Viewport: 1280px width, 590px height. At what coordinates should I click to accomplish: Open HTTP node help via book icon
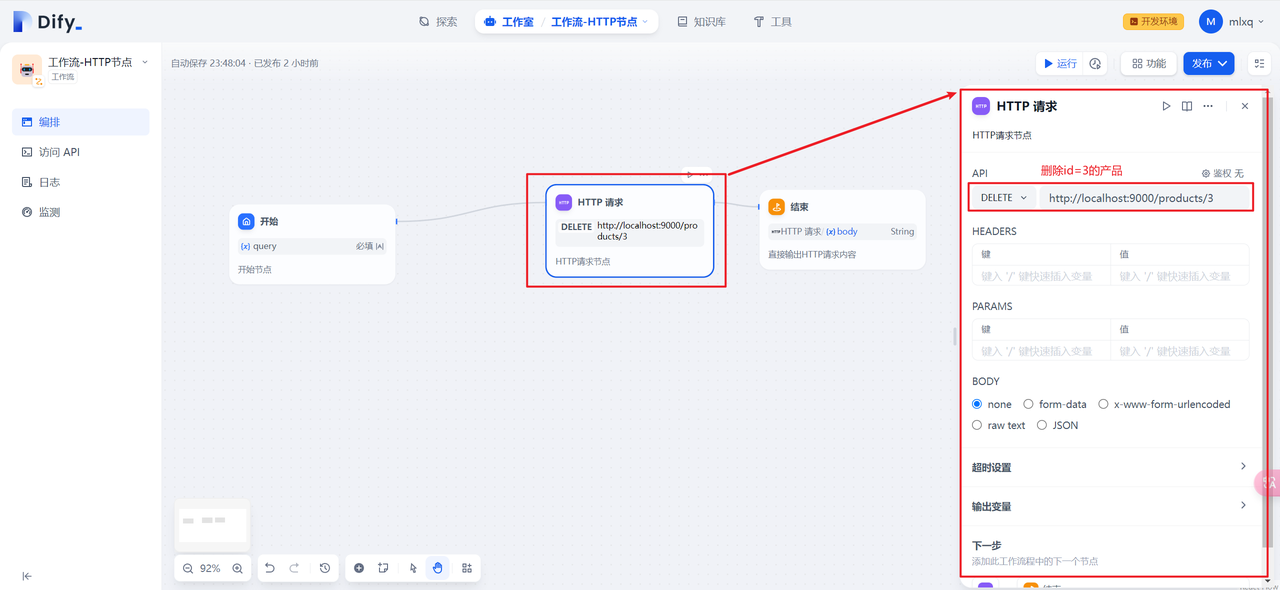[x=1186, y=105]
